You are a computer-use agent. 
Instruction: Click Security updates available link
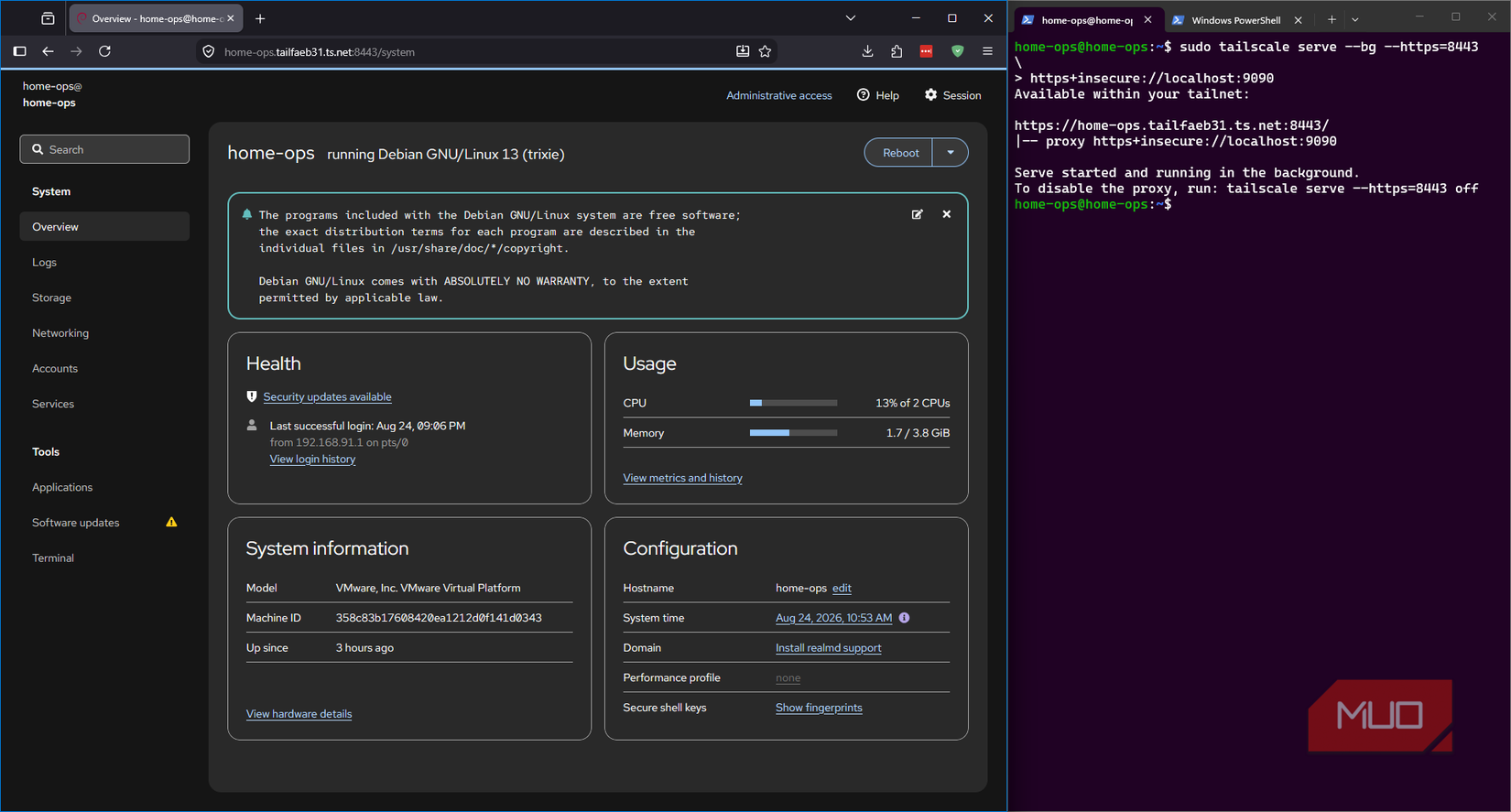[327, 396]
